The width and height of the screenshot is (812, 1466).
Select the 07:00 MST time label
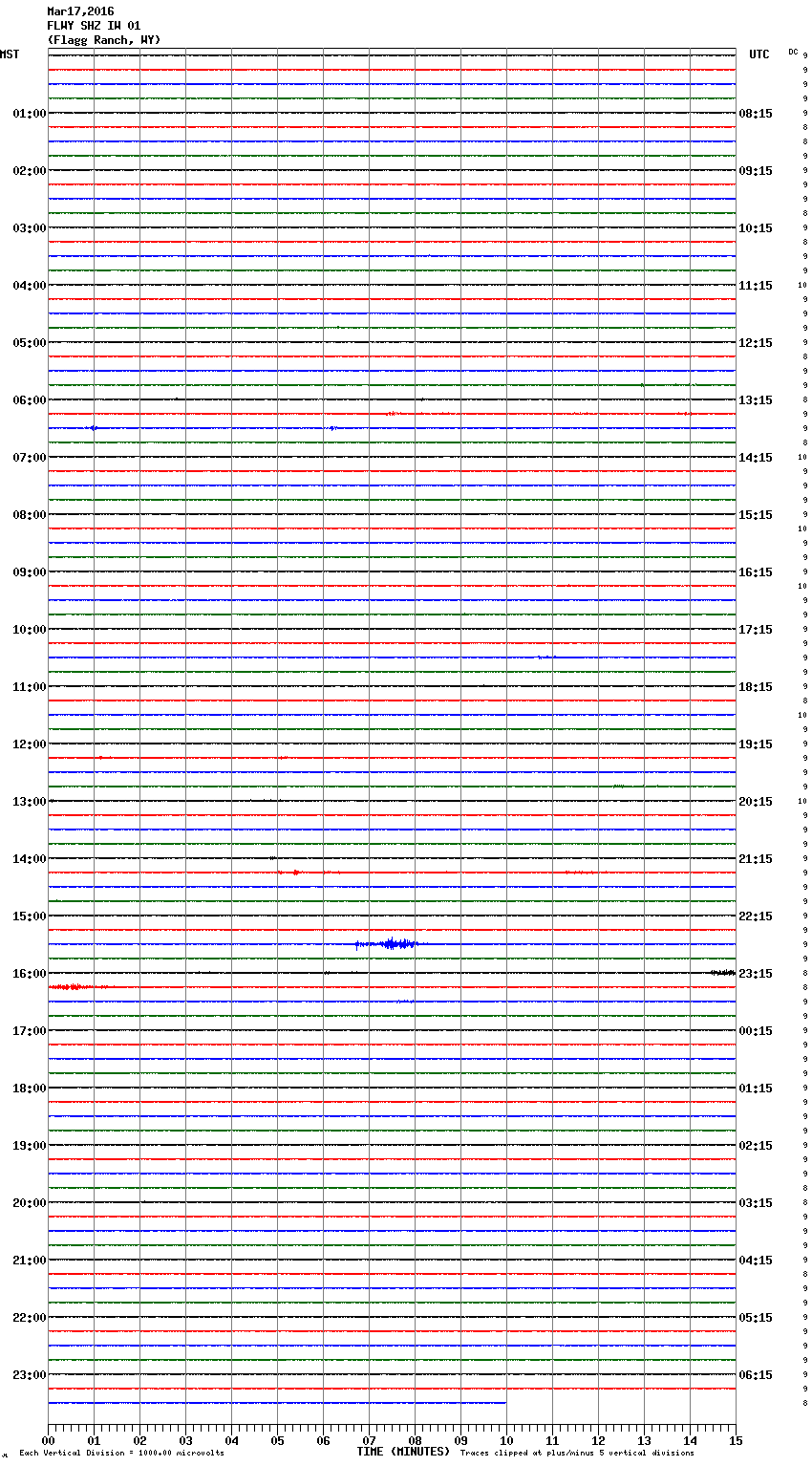(29, 458)
